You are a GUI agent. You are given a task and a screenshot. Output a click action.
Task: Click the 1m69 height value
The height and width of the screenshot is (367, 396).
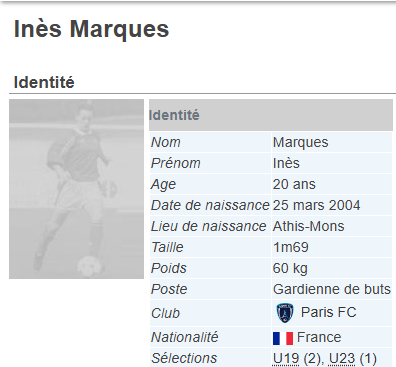point(291,247)
